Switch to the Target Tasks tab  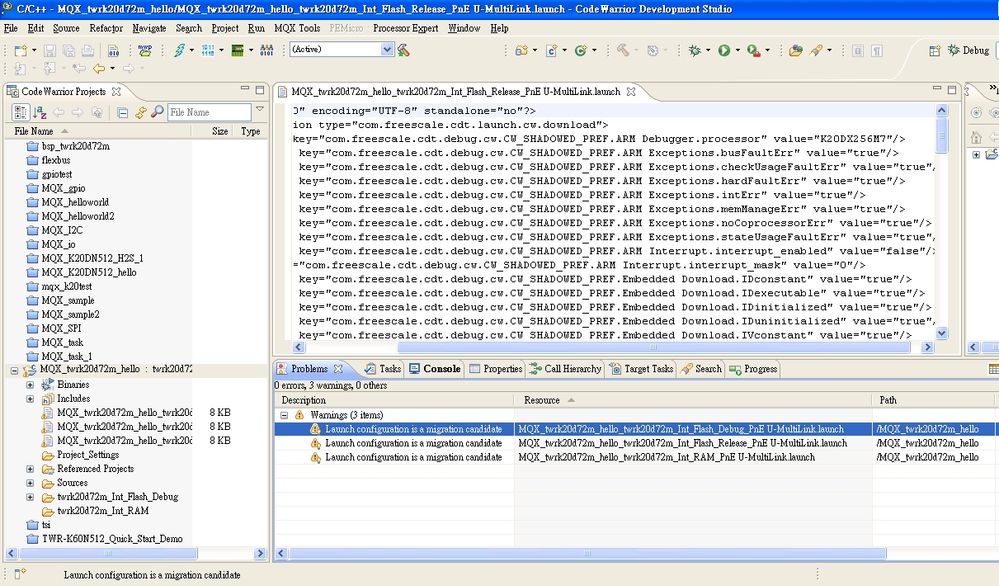[642, 369]
